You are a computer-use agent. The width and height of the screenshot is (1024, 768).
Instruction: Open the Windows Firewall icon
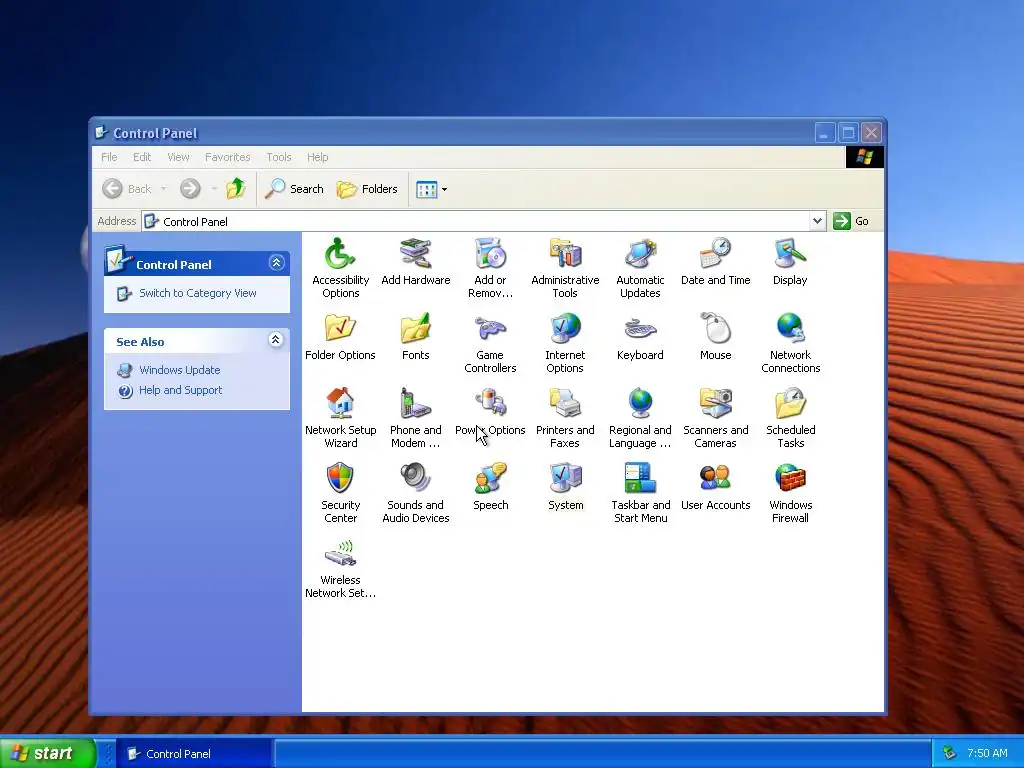(790, 479)
